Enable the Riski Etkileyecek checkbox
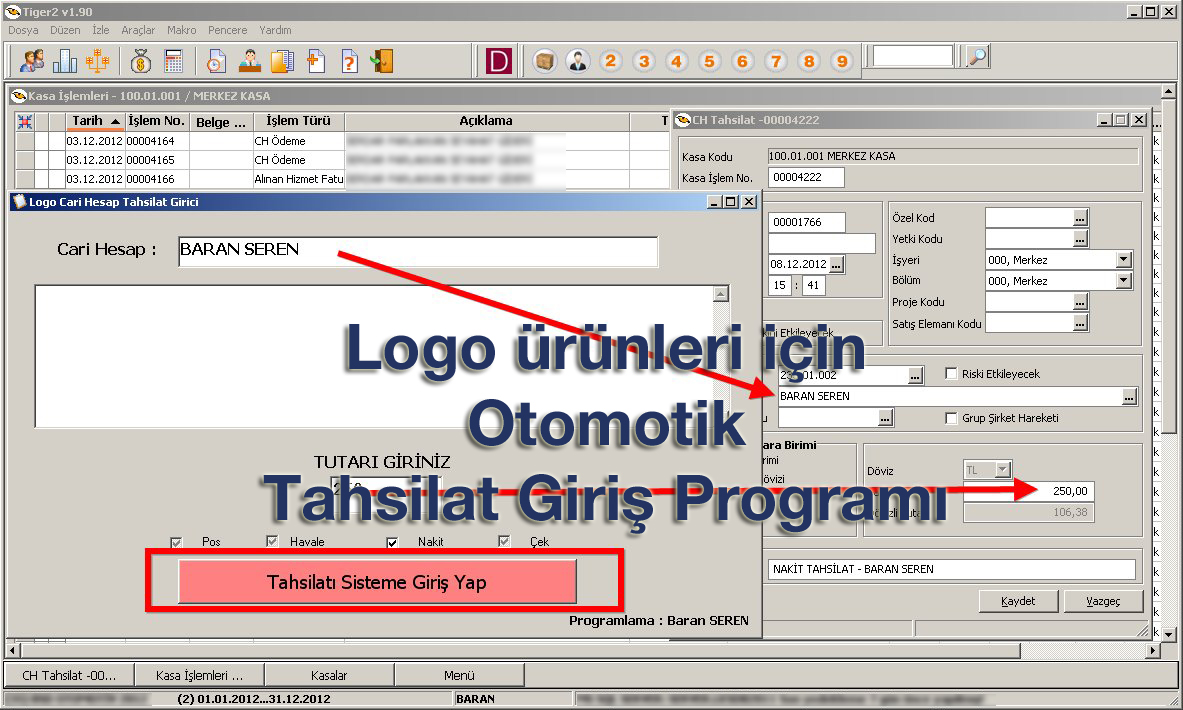Viewport: 1183px width, 710px height. (951, 373)
